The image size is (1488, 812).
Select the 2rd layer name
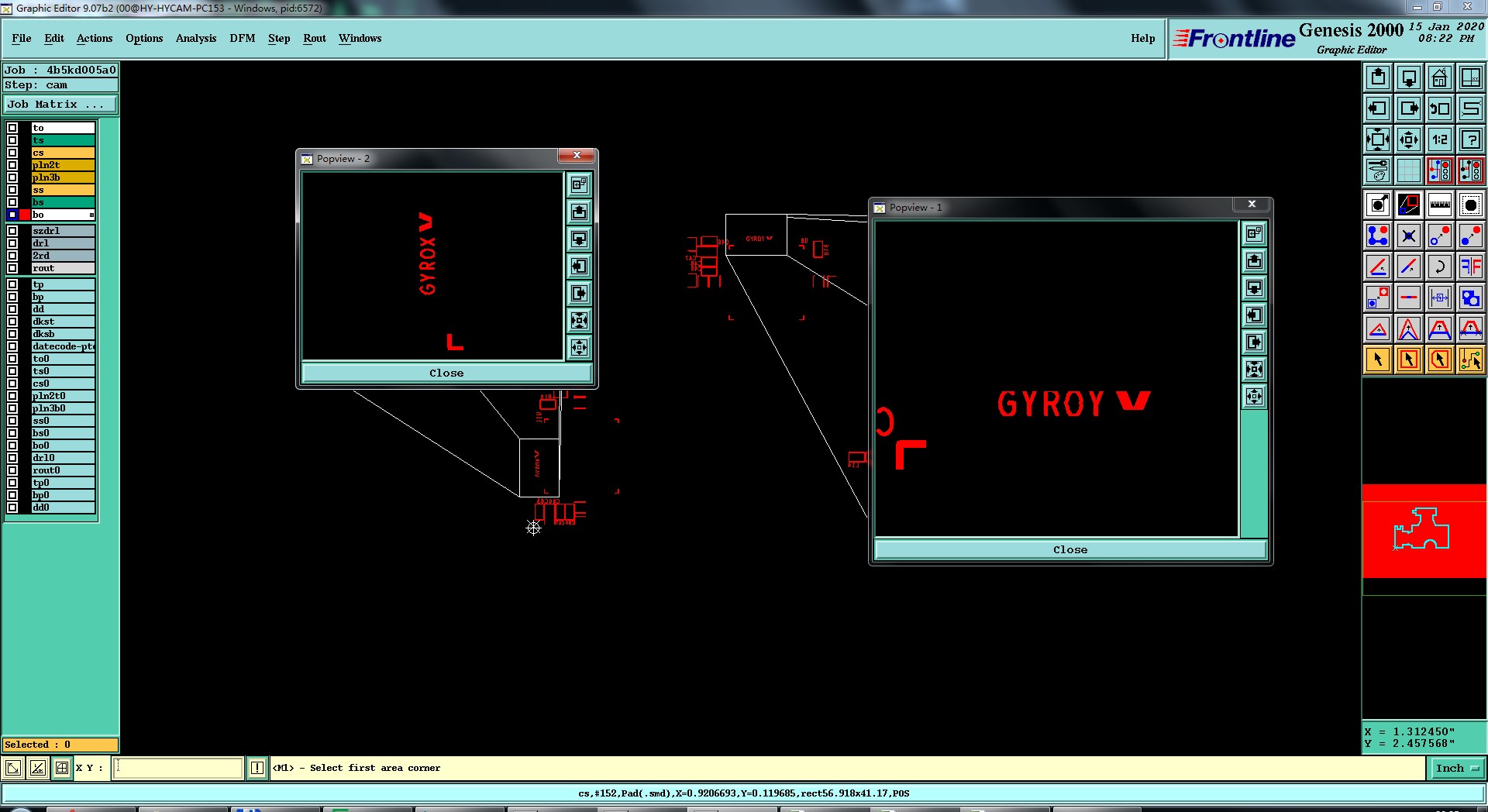(x=63, y=256)
